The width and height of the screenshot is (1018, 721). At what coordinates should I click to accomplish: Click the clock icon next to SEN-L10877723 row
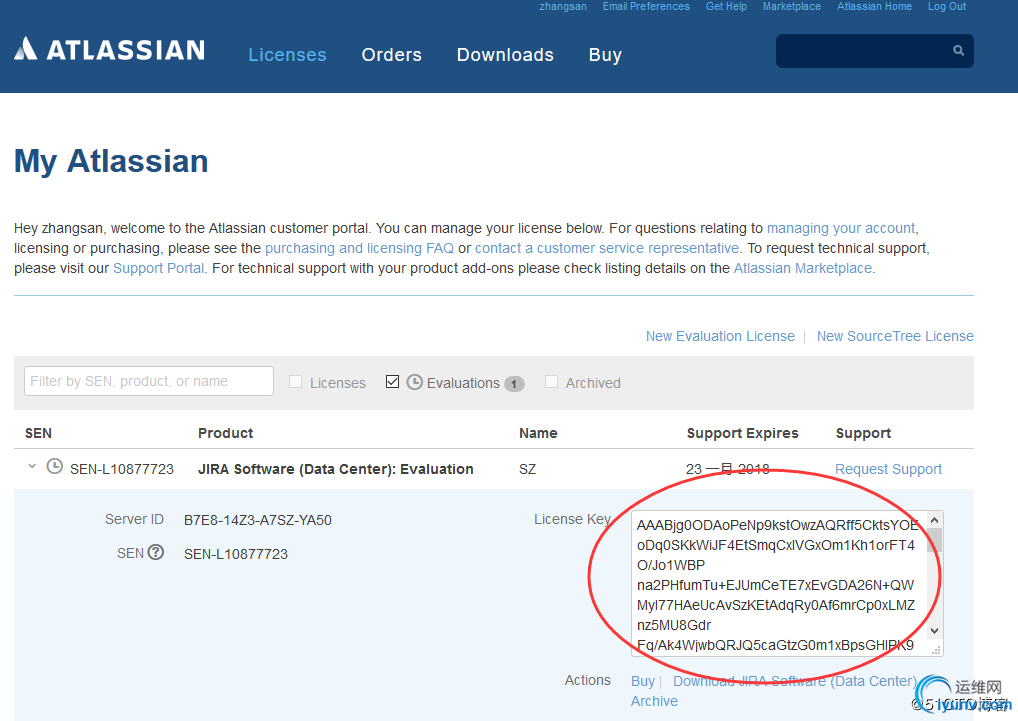coord(55,467)
